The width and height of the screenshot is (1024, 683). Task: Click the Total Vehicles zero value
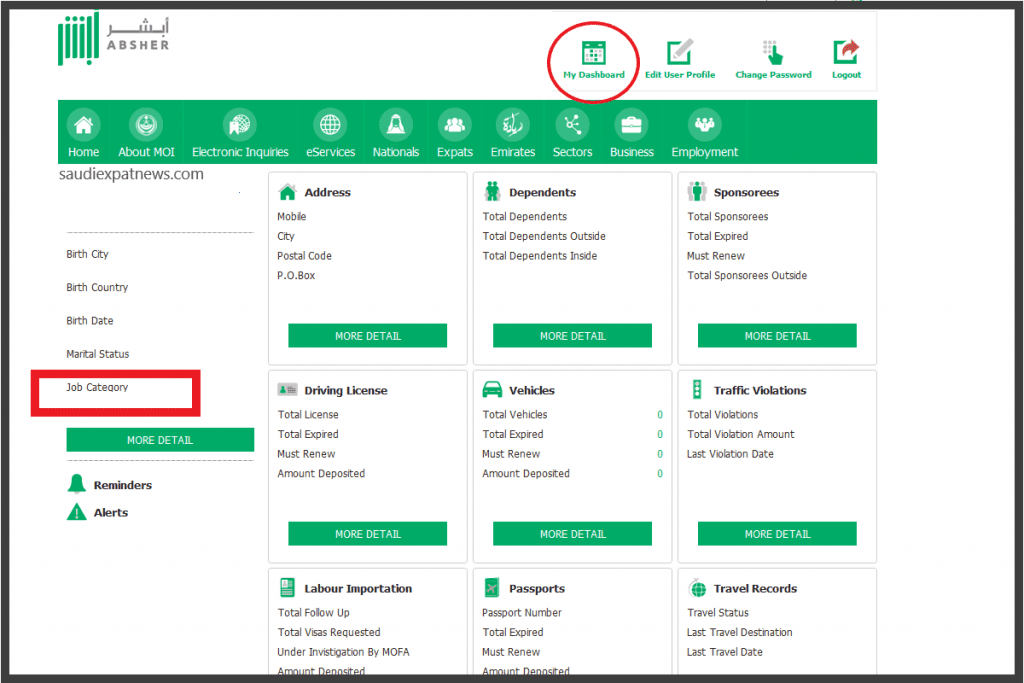click(660, 415)
